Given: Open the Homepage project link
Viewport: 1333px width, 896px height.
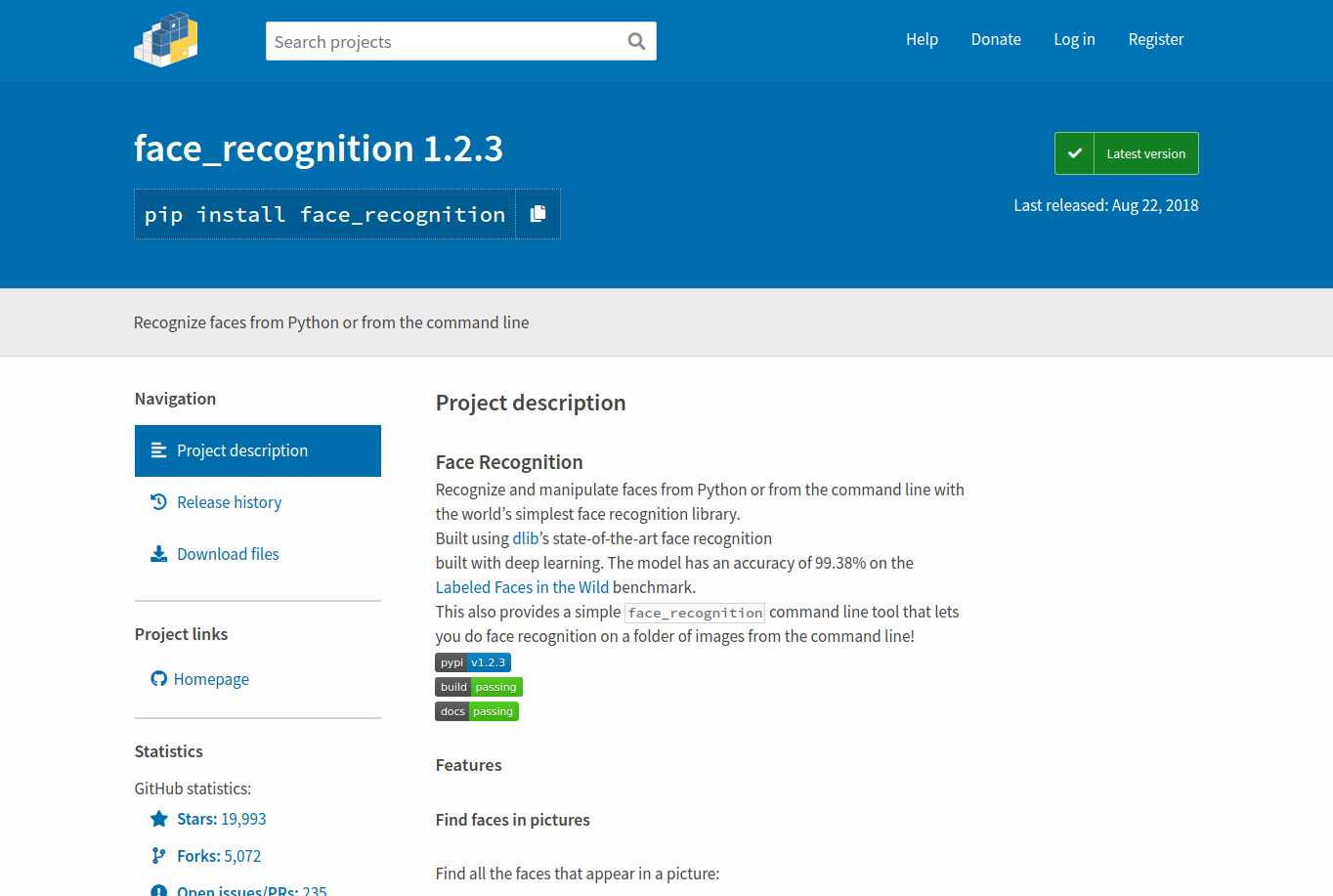Looking at the screenshot, I should [x=211, y=679].
